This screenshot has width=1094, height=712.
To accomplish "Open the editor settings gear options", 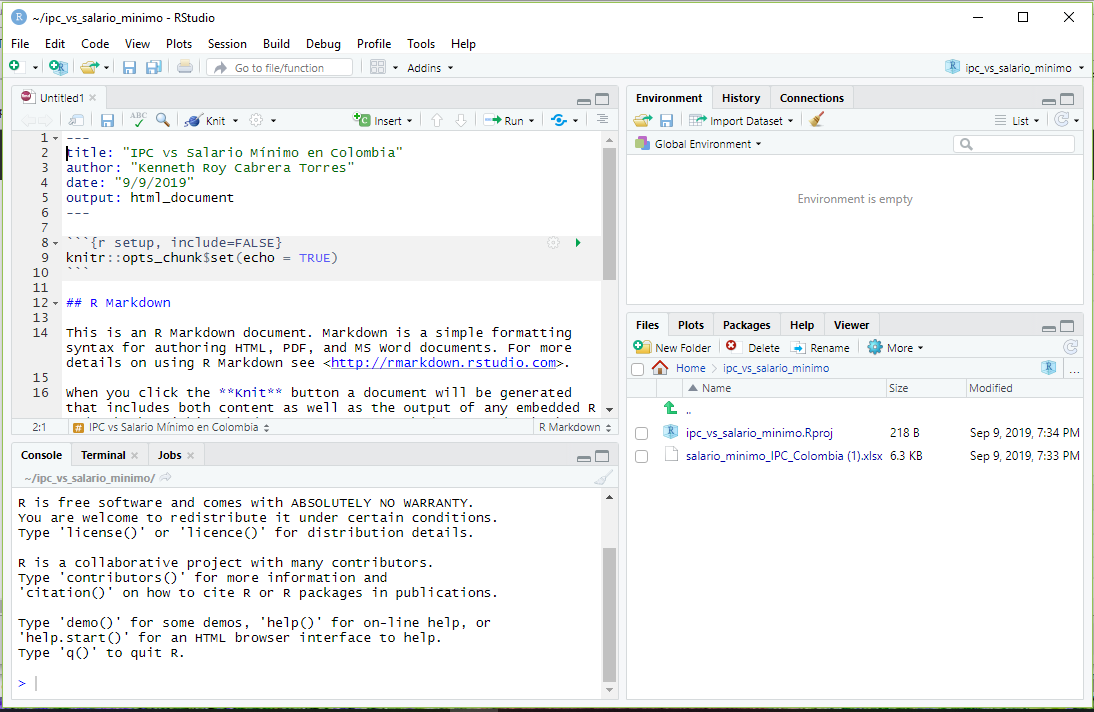I will pyautogui.click(x=256, y=120).
